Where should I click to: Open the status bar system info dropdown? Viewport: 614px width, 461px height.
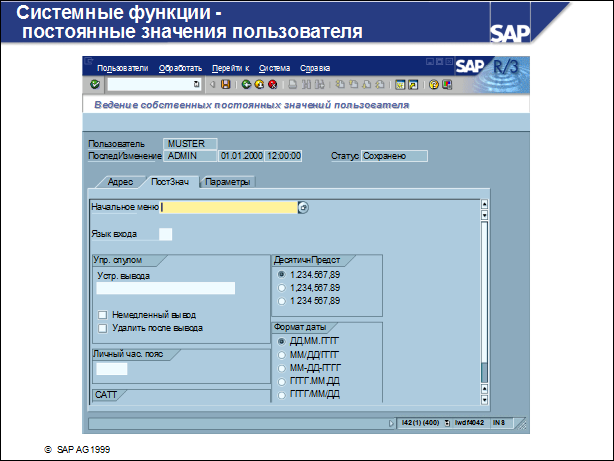point(447,423)
